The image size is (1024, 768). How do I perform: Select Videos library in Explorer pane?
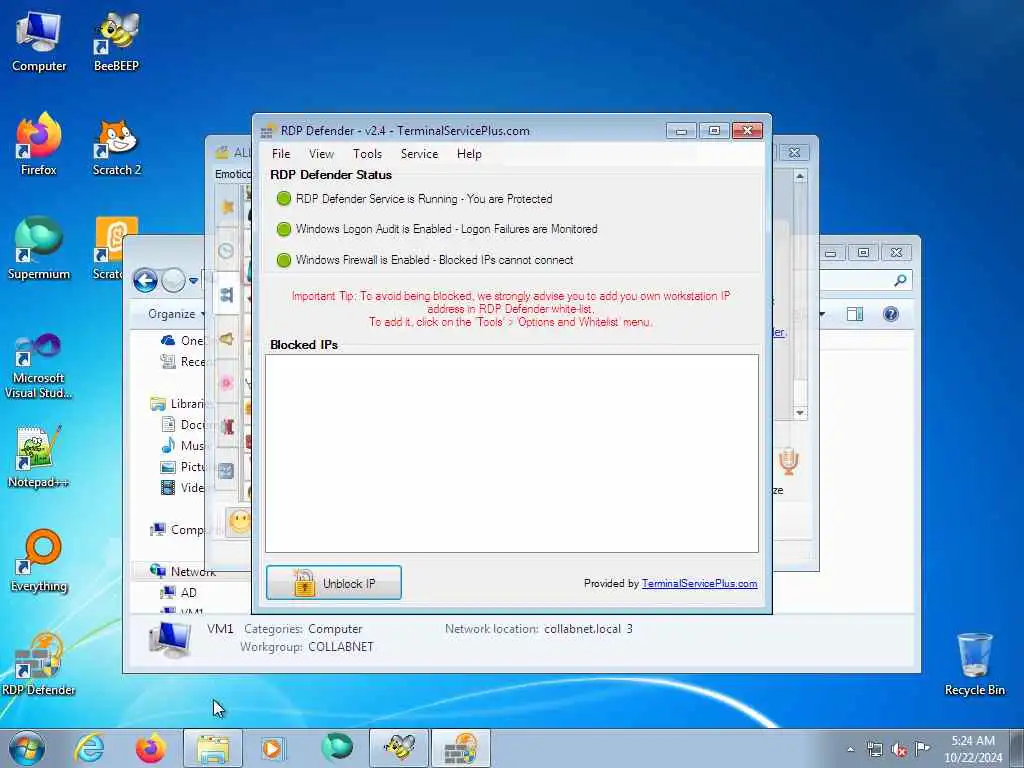click(x=184, y=487)
